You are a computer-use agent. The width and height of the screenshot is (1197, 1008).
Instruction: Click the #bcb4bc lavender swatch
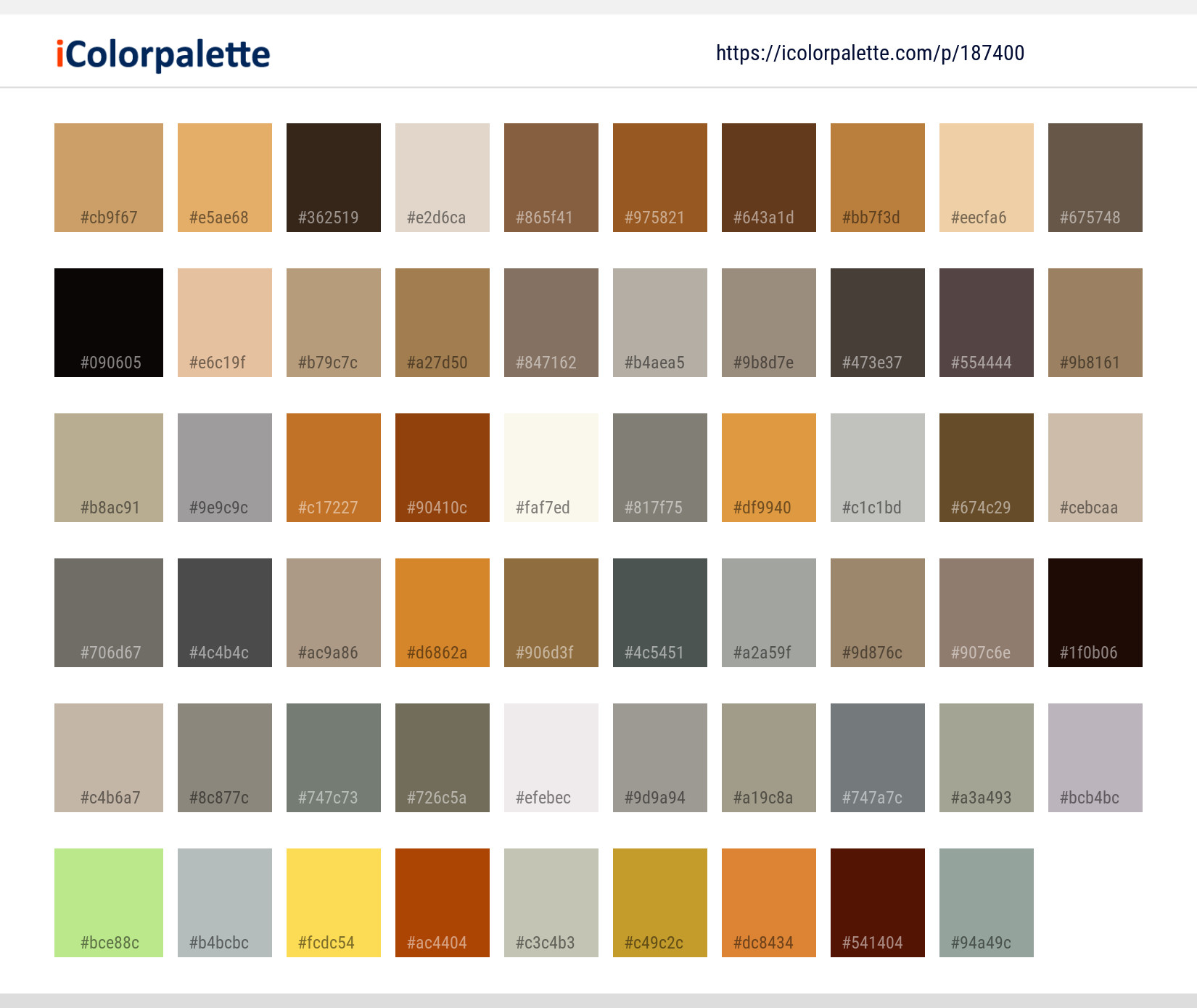point(1095,757)
